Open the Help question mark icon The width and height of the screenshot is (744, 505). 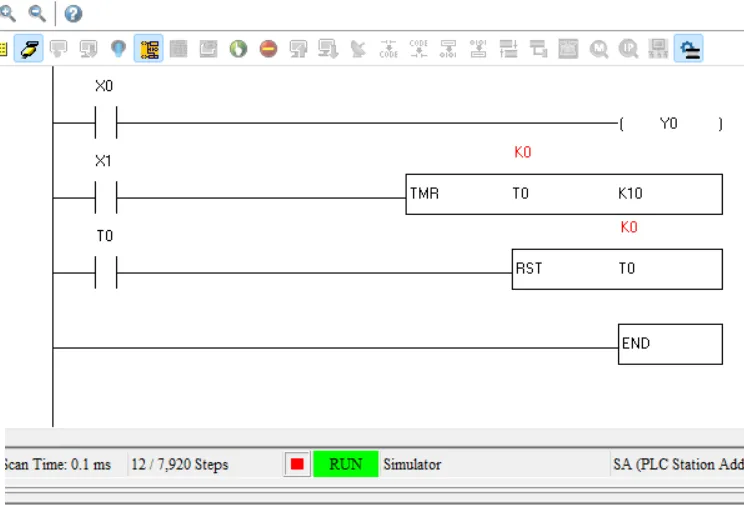pos(73,13)
